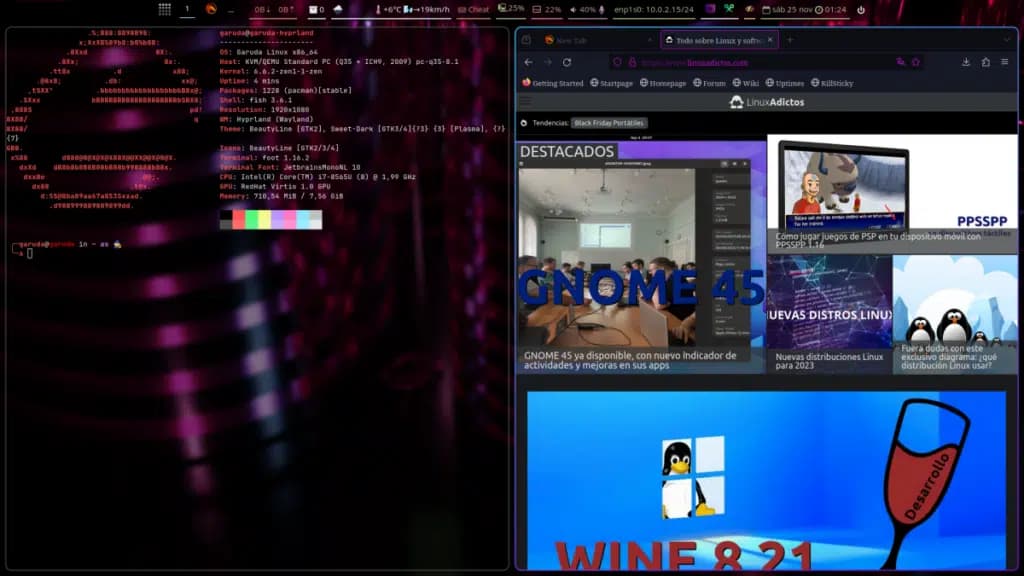Screen dimensions: 1024x576
Task: Click the shield tracking protection icon
Action: [617, 62]
